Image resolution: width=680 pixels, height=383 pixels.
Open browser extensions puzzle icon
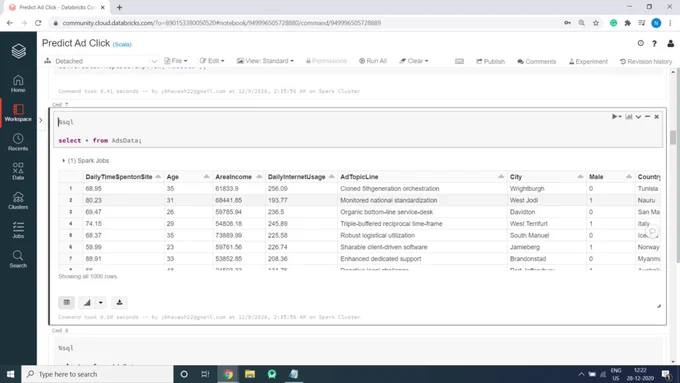click(x=628, y=23)
